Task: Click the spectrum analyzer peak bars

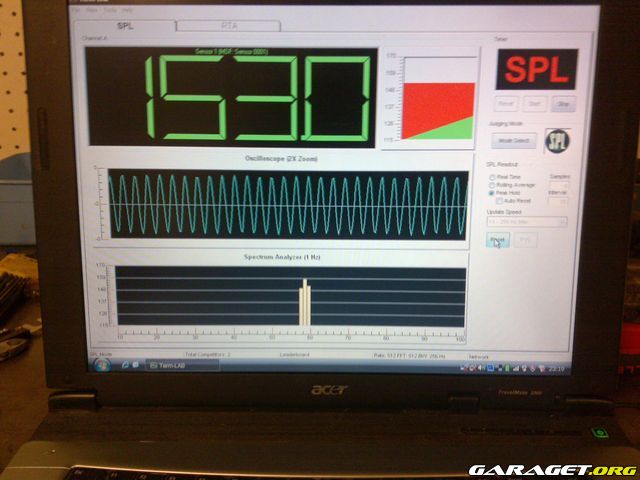Action: tap(307, 303)
